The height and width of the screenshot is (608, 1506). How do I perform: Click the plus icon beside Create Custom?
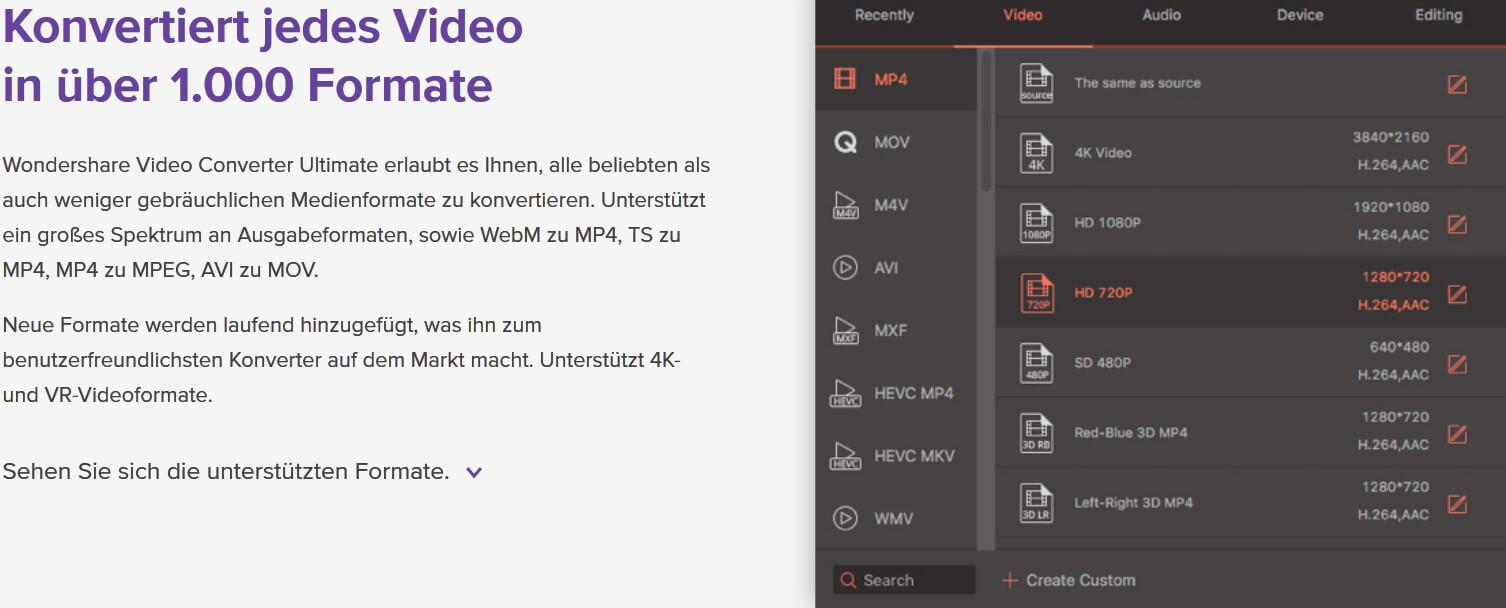(1009, 580)
